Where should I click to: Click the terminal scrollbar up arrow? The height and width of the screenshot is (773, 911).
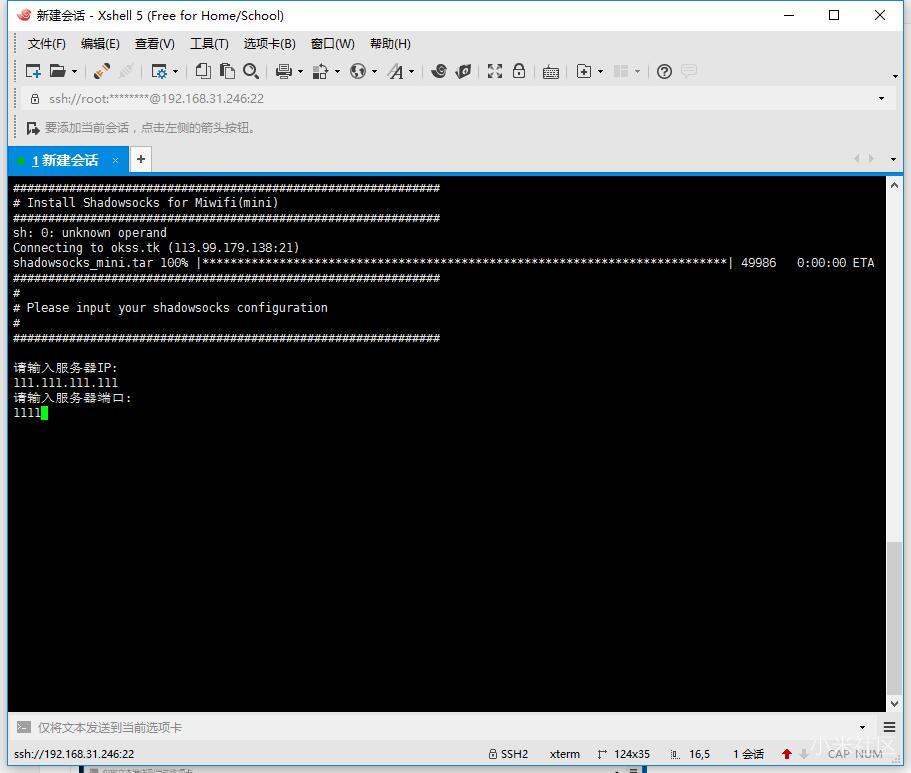coord(894,185)
